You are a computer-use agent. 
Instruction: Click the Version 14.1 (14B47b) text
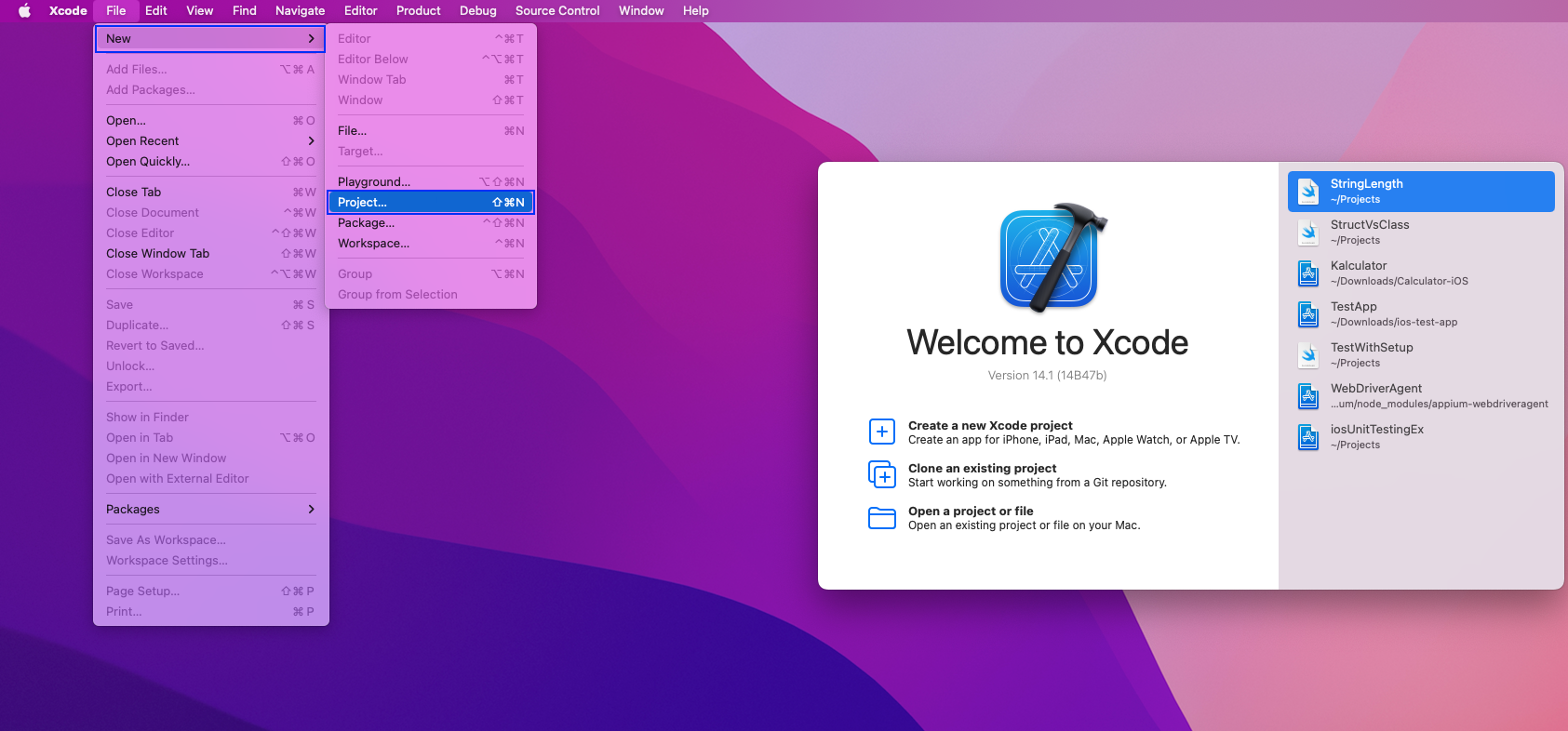point(1047,376)
